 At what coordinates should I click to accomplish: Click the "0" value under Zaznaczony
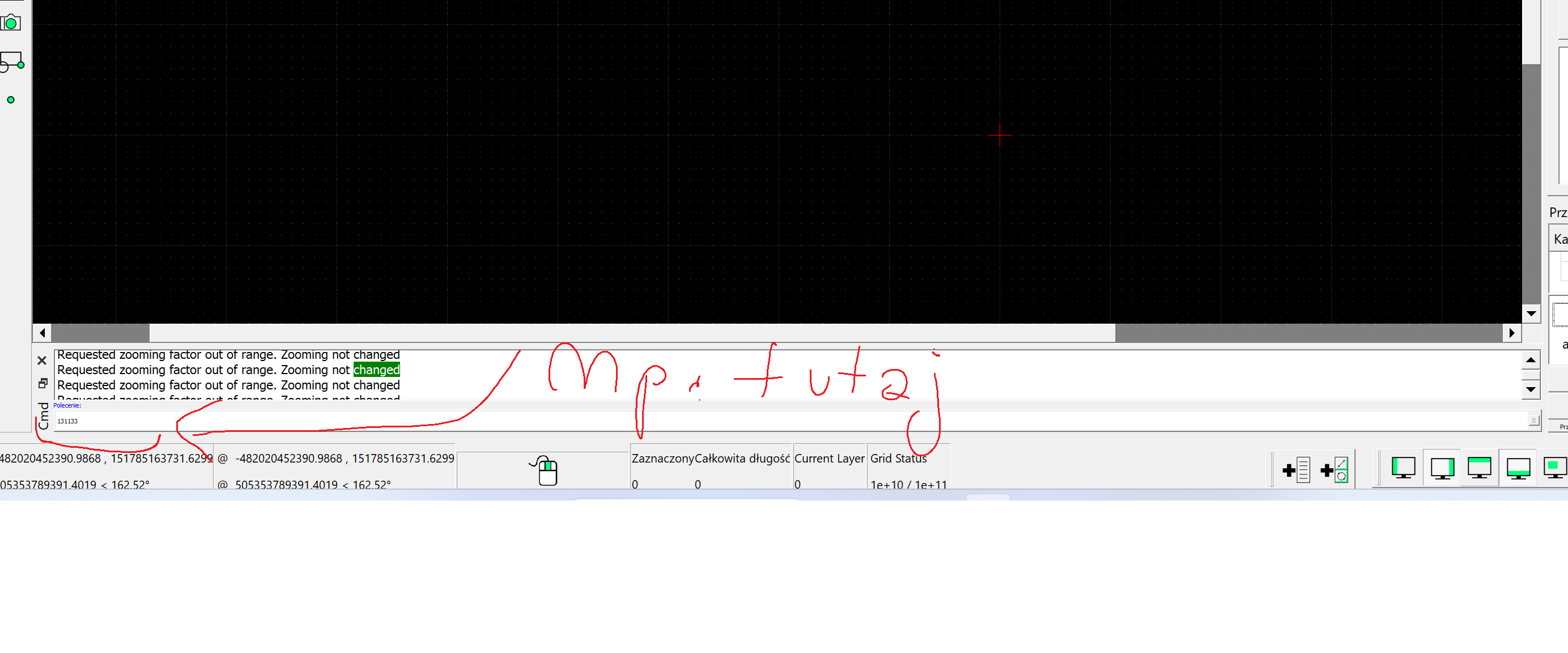[x=635, y=484]
